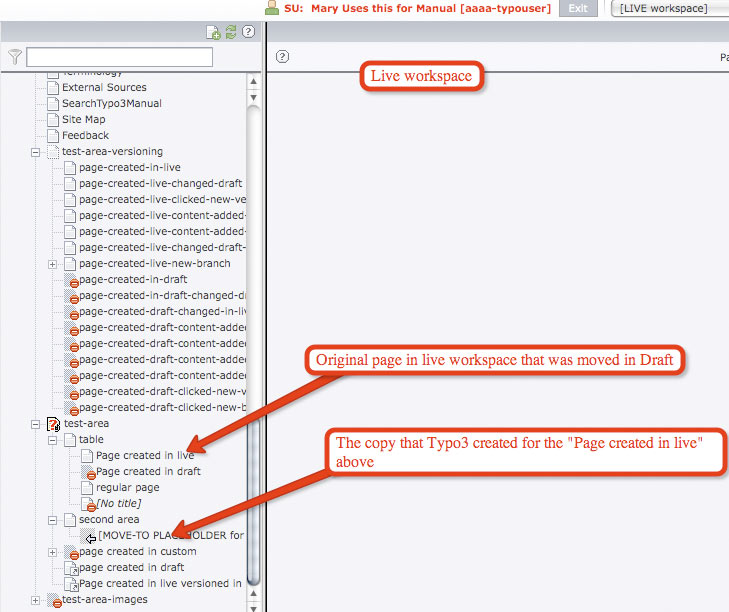729x612 pixels.
Task: Expand page-created-live-new-branch node
Action: (x=52, y=264)
